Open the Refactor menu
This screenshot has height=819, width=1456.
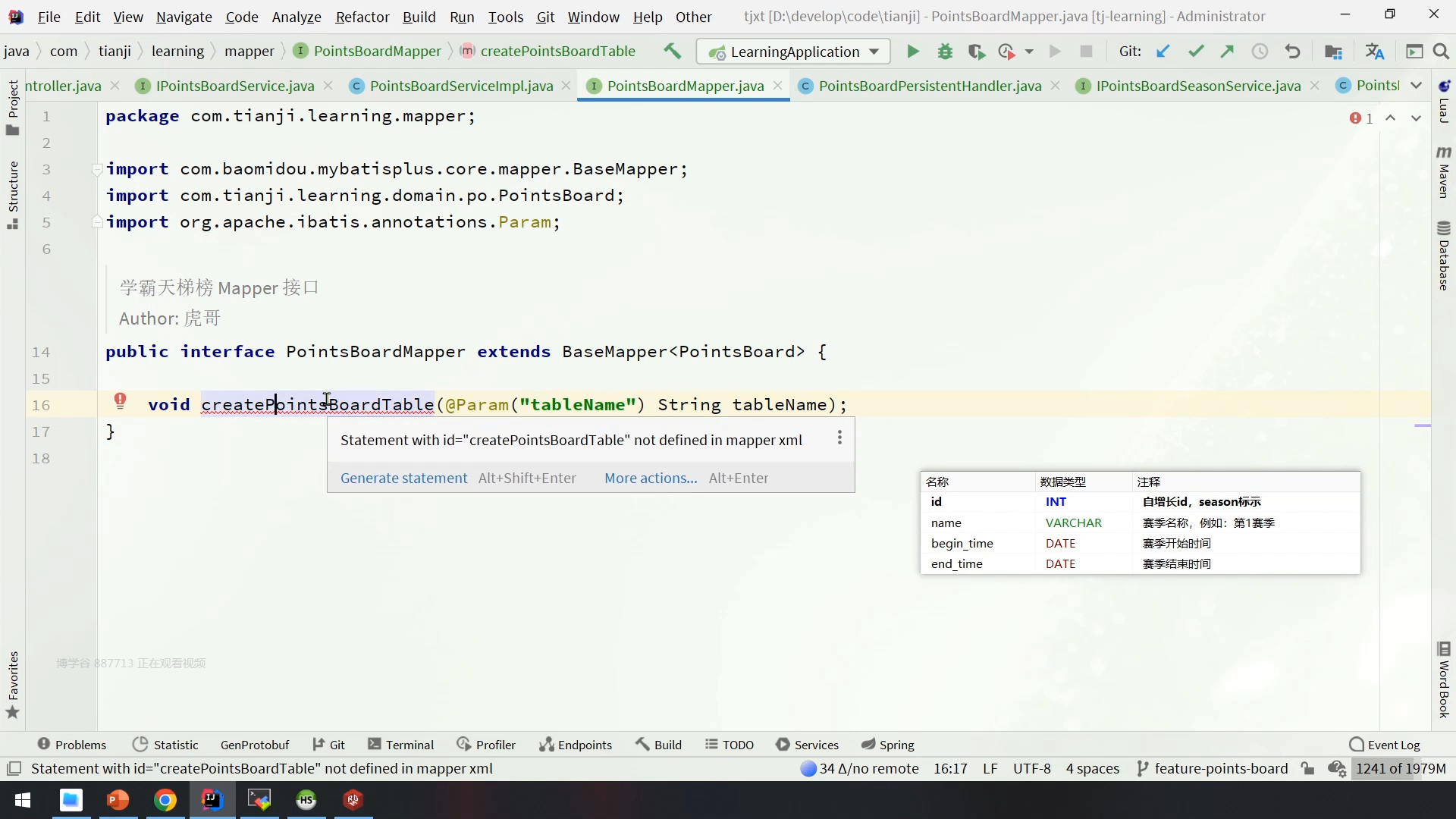point(362,17)
